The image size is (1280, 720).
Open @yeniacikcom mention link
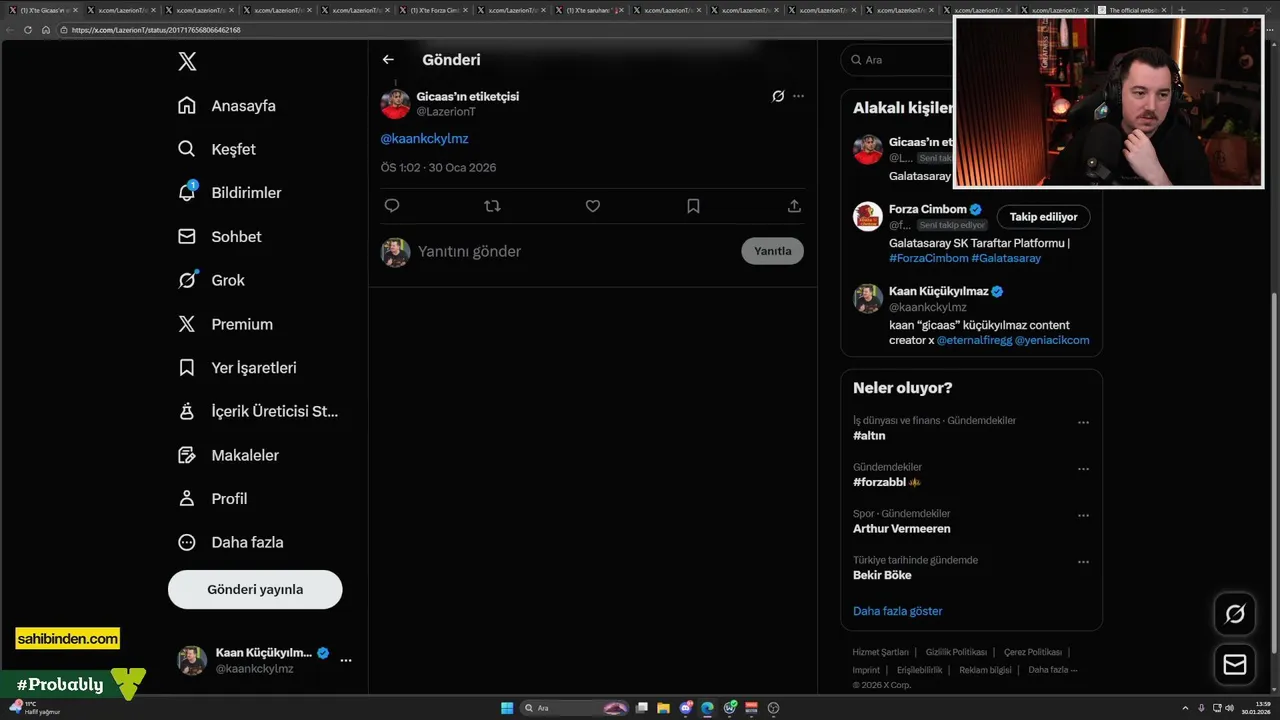tap(1052, 340)
